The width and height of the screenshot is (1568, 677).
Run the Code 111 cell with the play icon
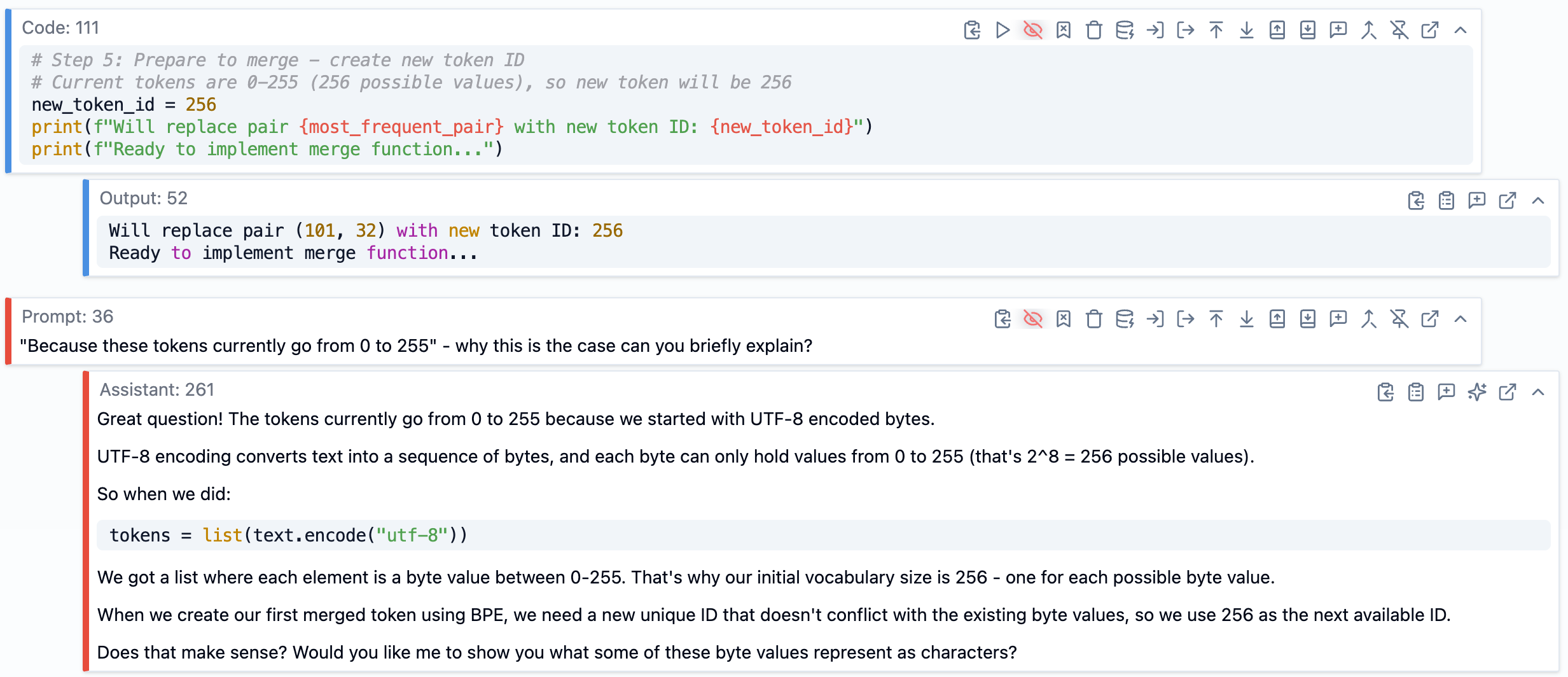tap(1003, 30)
